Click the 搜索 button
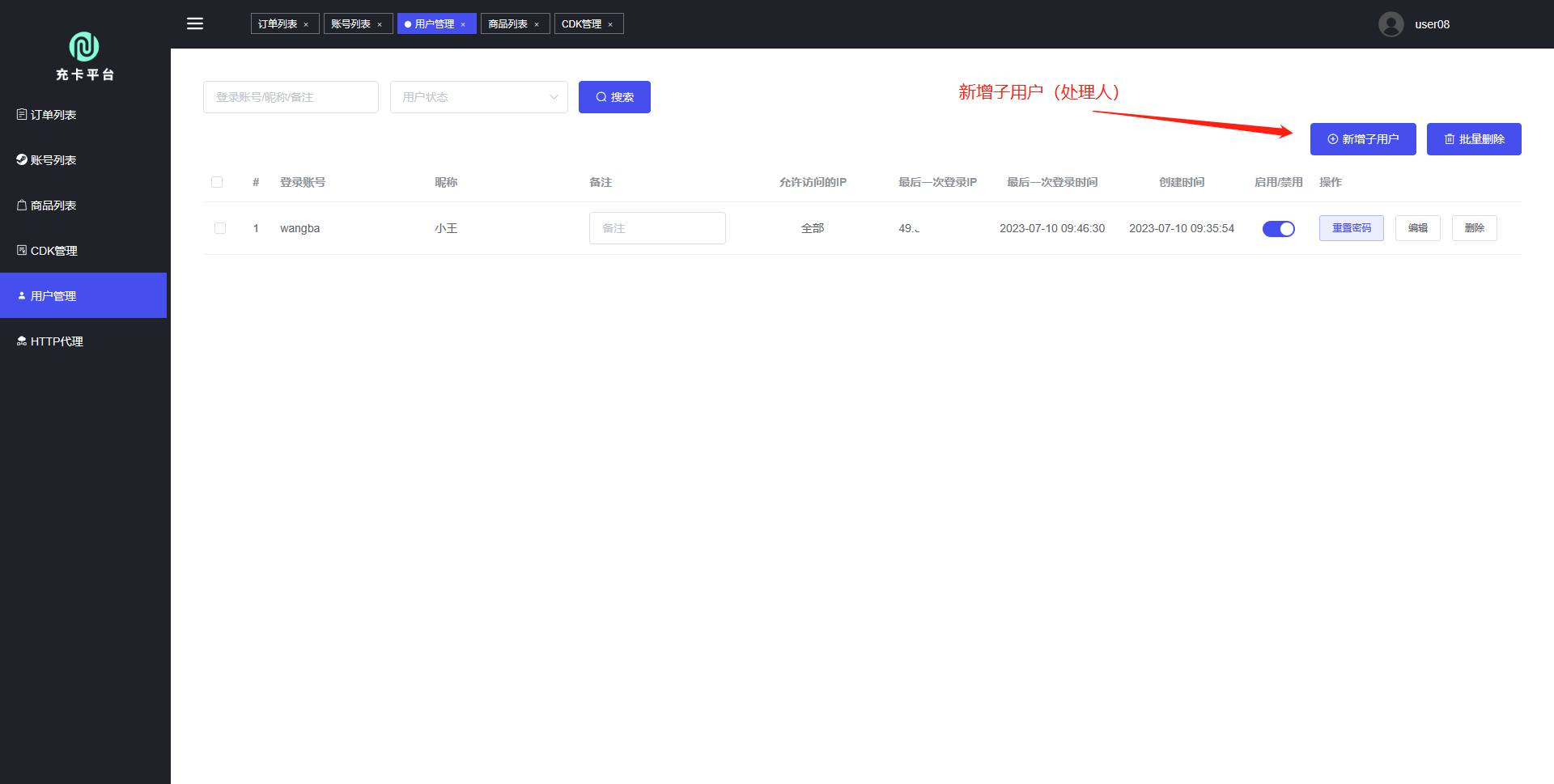 coord(614,97)
